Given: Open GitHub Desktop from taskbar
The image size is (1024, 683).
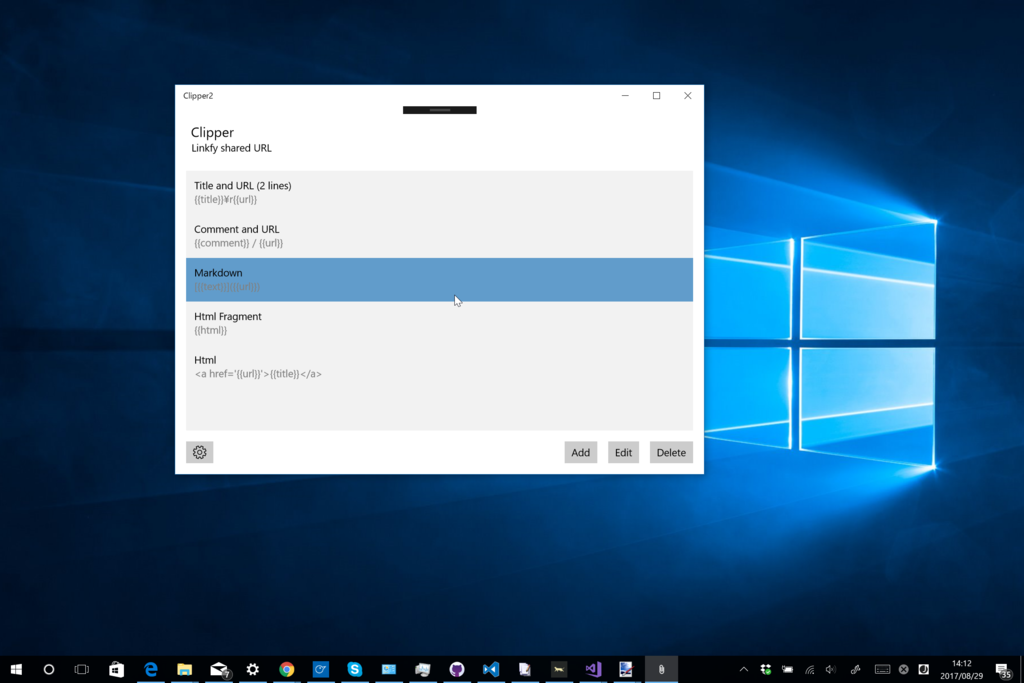Looking at the screenshot, I should pyautogui.click(x=456, y=669).
